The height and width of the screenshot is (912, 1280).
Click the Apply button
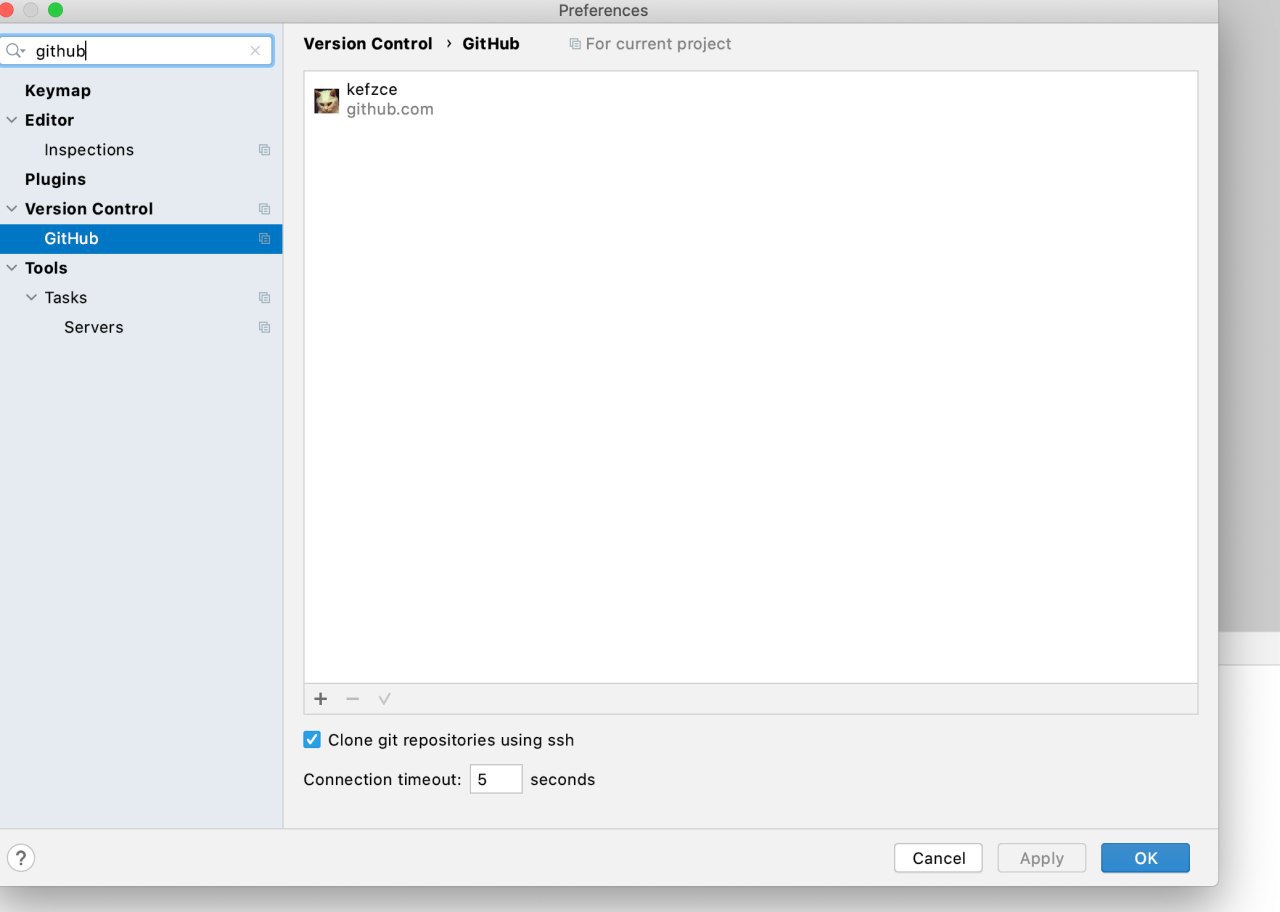(x=1042, y=858)
